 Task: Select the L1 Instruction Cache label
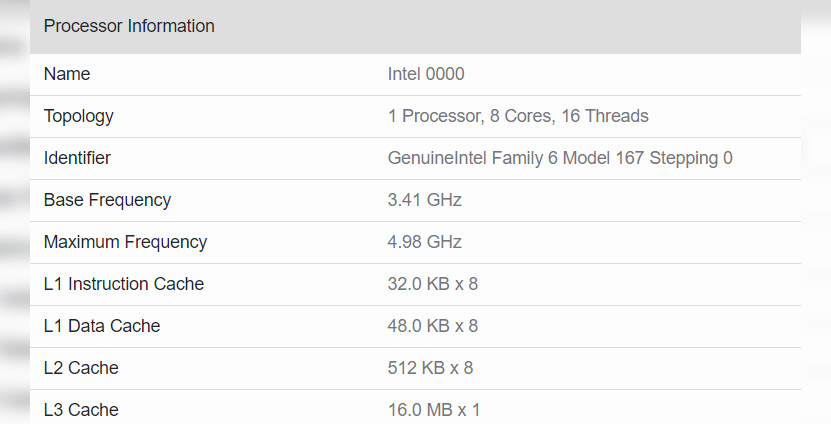[x=124, y=284]
